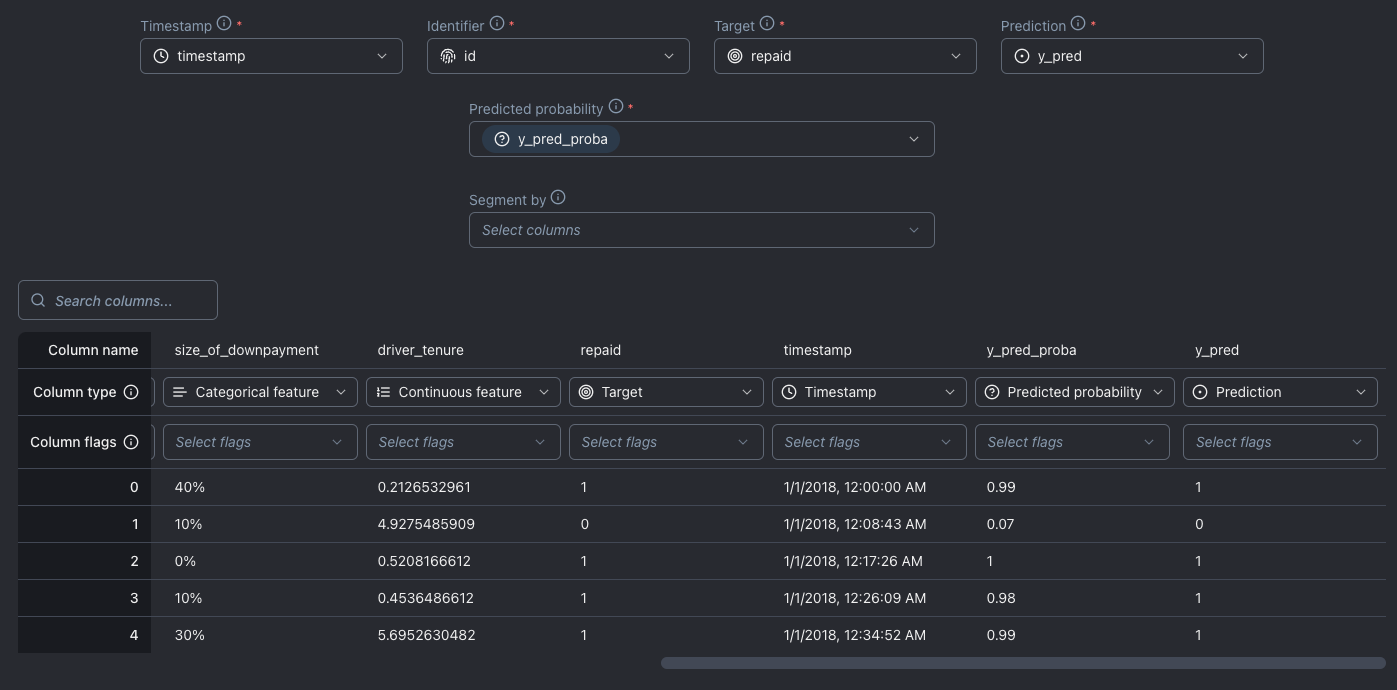Click the y_pred_proba chip in Predicted probability
The height and width of the screenshot is (690, 1397).
coord(551,139)
